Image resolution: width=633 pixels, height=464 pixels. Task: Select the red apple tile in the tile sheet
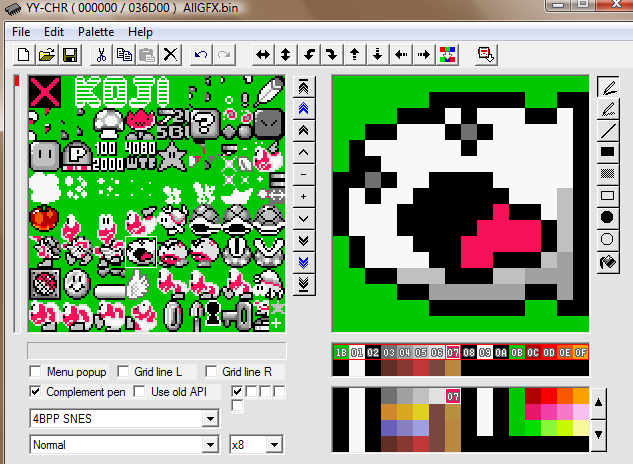click(44, 217)
